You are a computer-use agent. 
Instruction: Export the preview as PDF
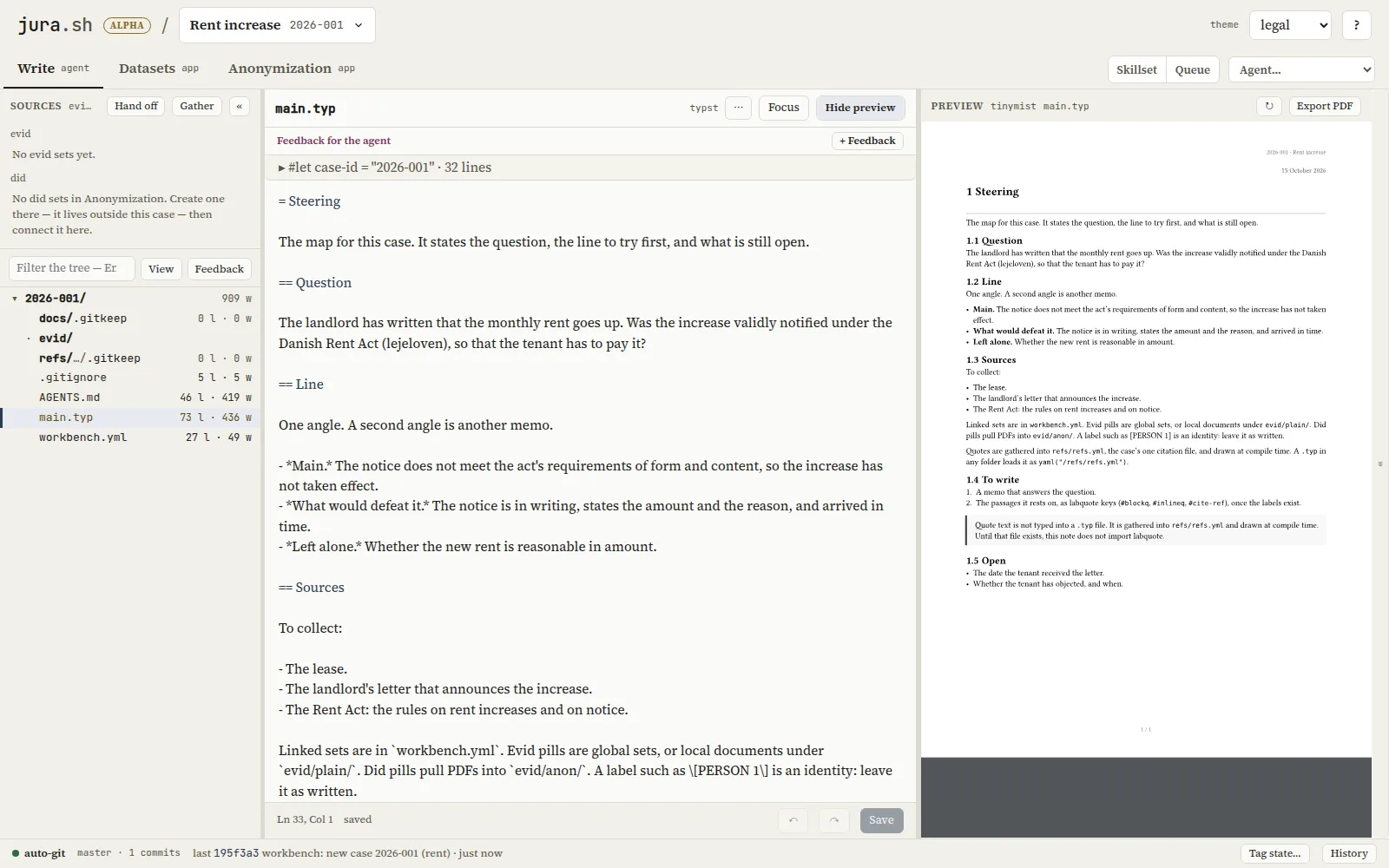[1325, 106]
